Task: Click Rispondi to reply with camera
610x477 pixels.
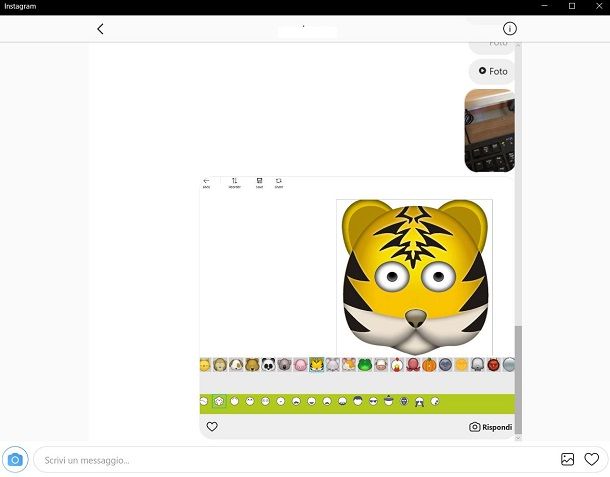Action: point(491,427)
